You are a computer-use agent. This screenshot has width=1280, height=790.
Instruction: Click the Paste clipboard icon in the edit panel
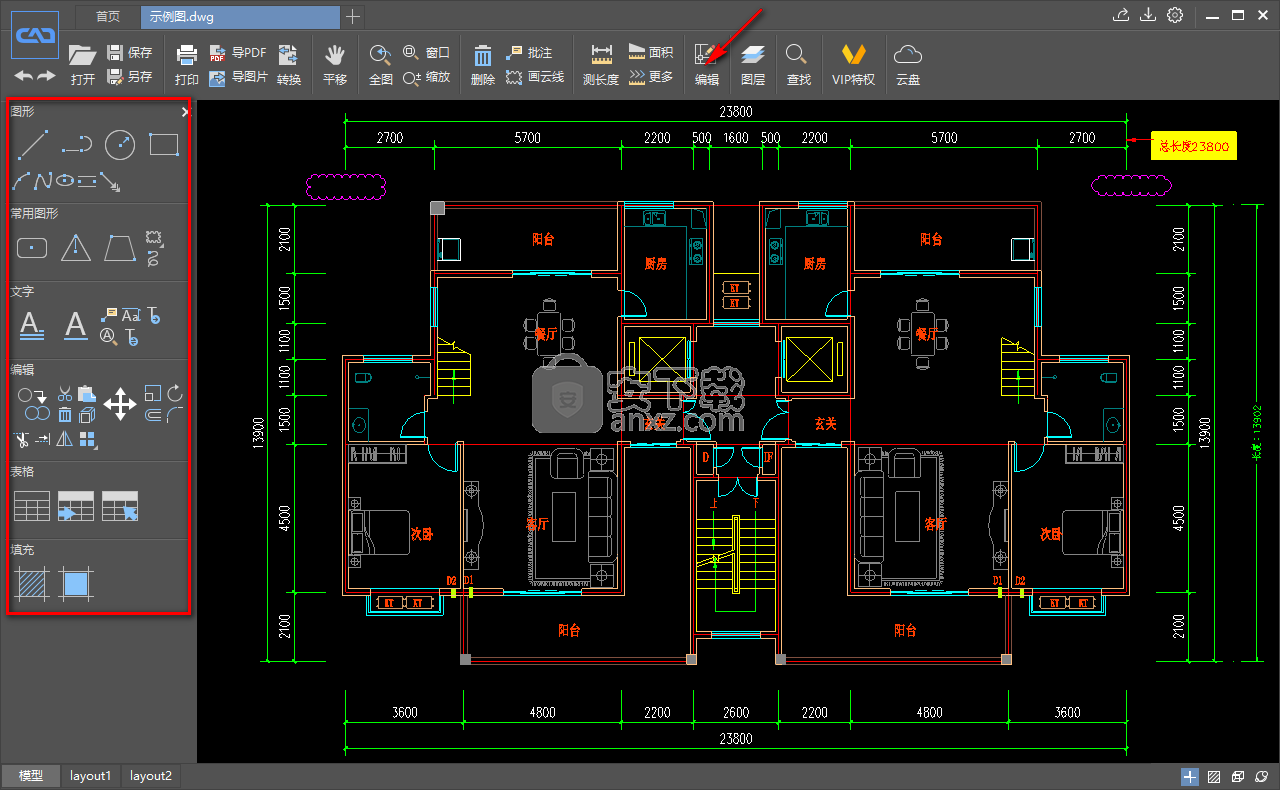point(87,393)
